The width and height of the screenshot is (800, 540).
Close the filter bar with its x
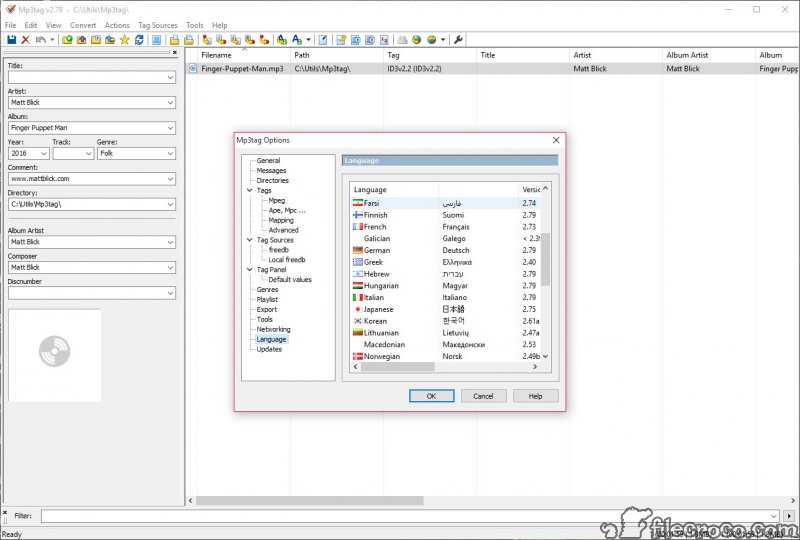pos(5,512)
